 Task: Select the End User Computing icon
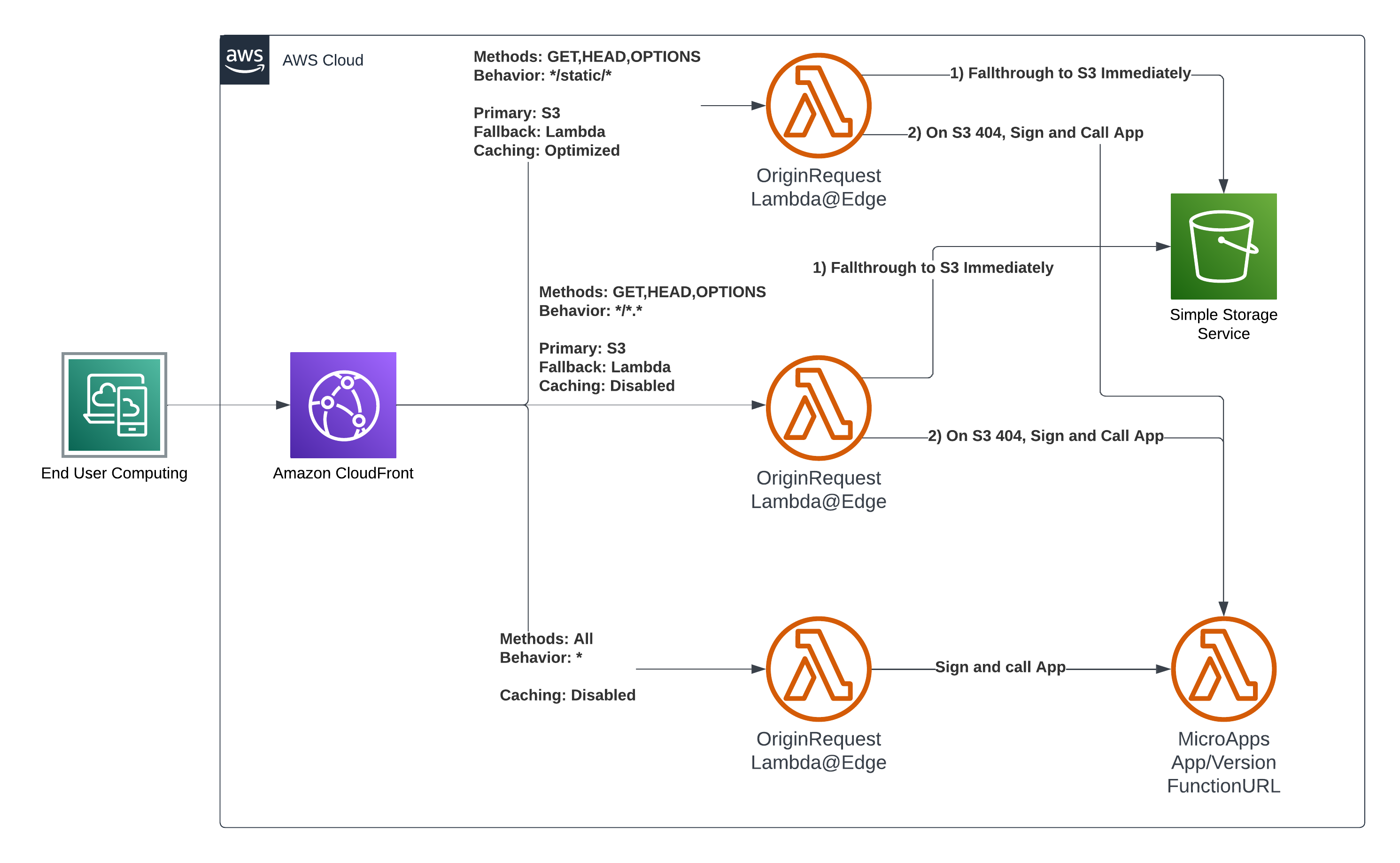[114, 405]
